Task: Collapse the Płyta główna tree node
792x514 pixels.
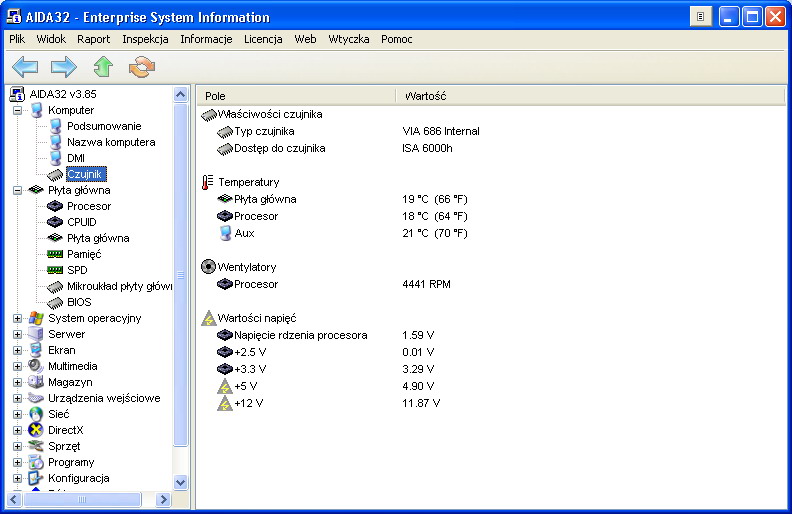Action: coord(17,190)
